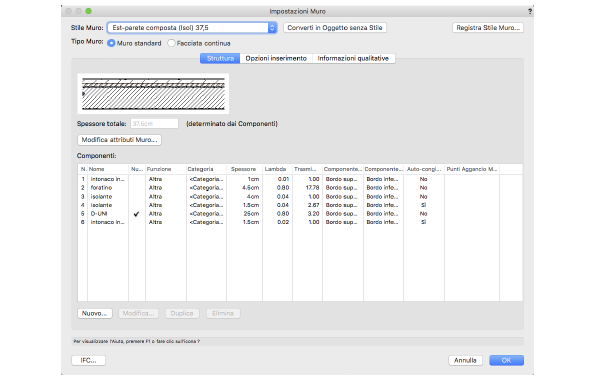The height and width of the screenshot is (381, 597).
Task: Click the Elimina button
Action: [223, 313]
